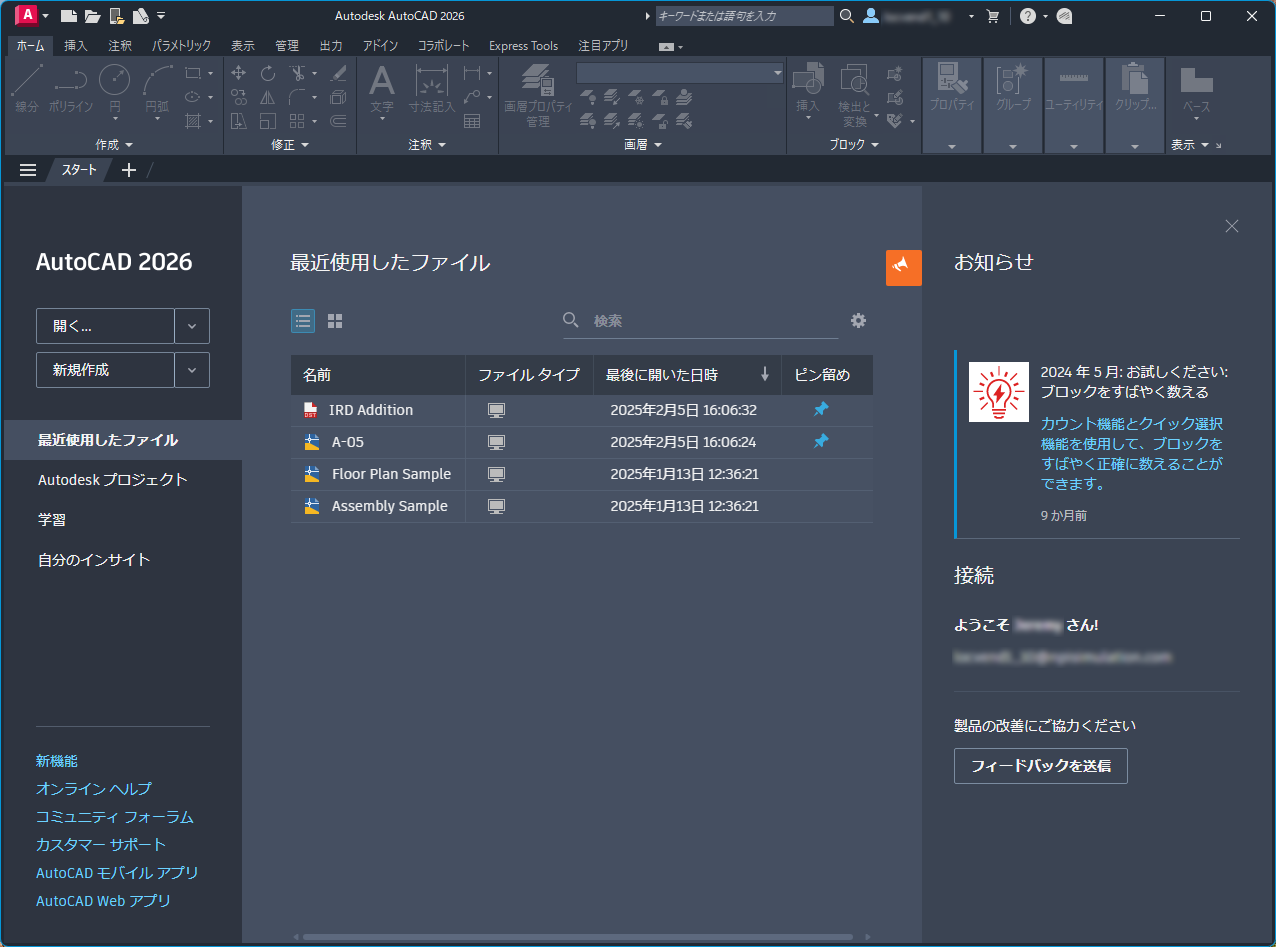Close the お知らせ panel with the X
This screenshot has height=947, width=1276.
[x=1232, y=226]
